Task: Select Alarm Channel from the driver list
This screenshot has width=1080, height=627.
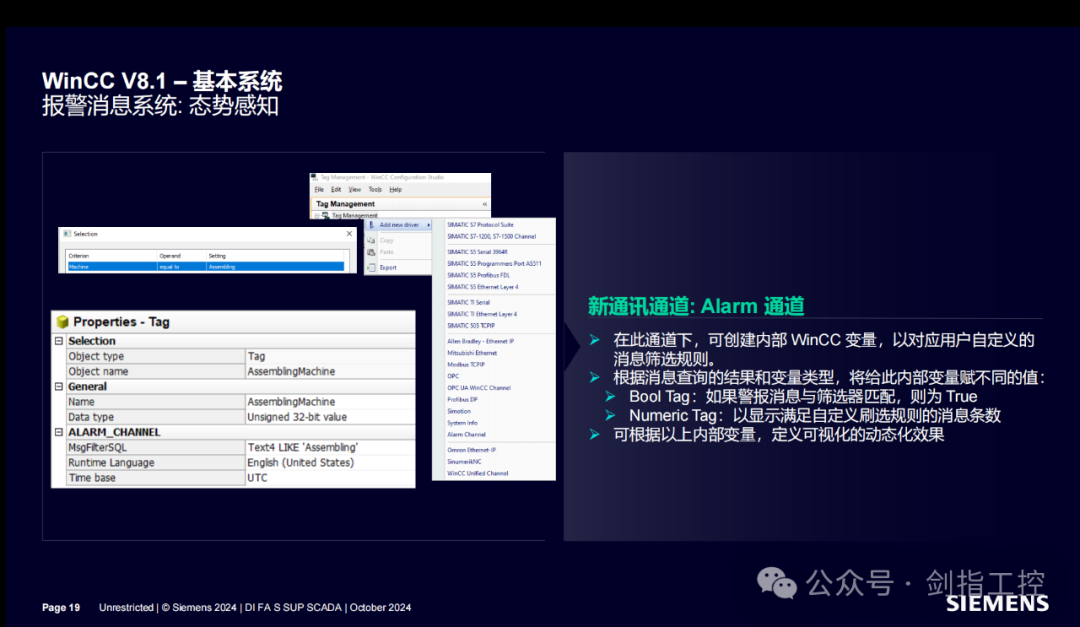Action: tap(466, 435)
